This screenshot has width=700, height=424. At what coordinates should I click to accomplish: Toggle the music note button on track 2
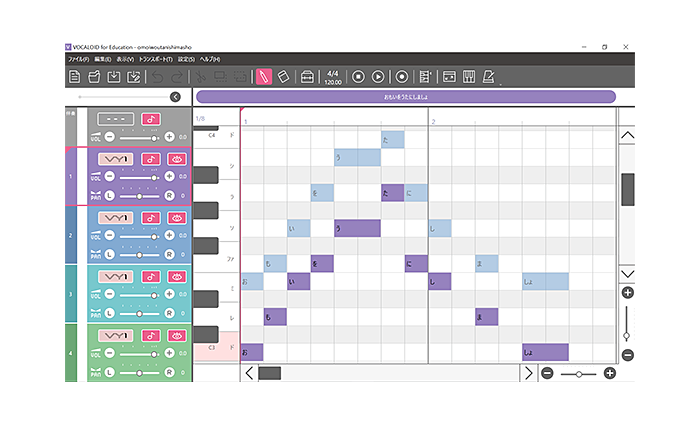(150, 217)
